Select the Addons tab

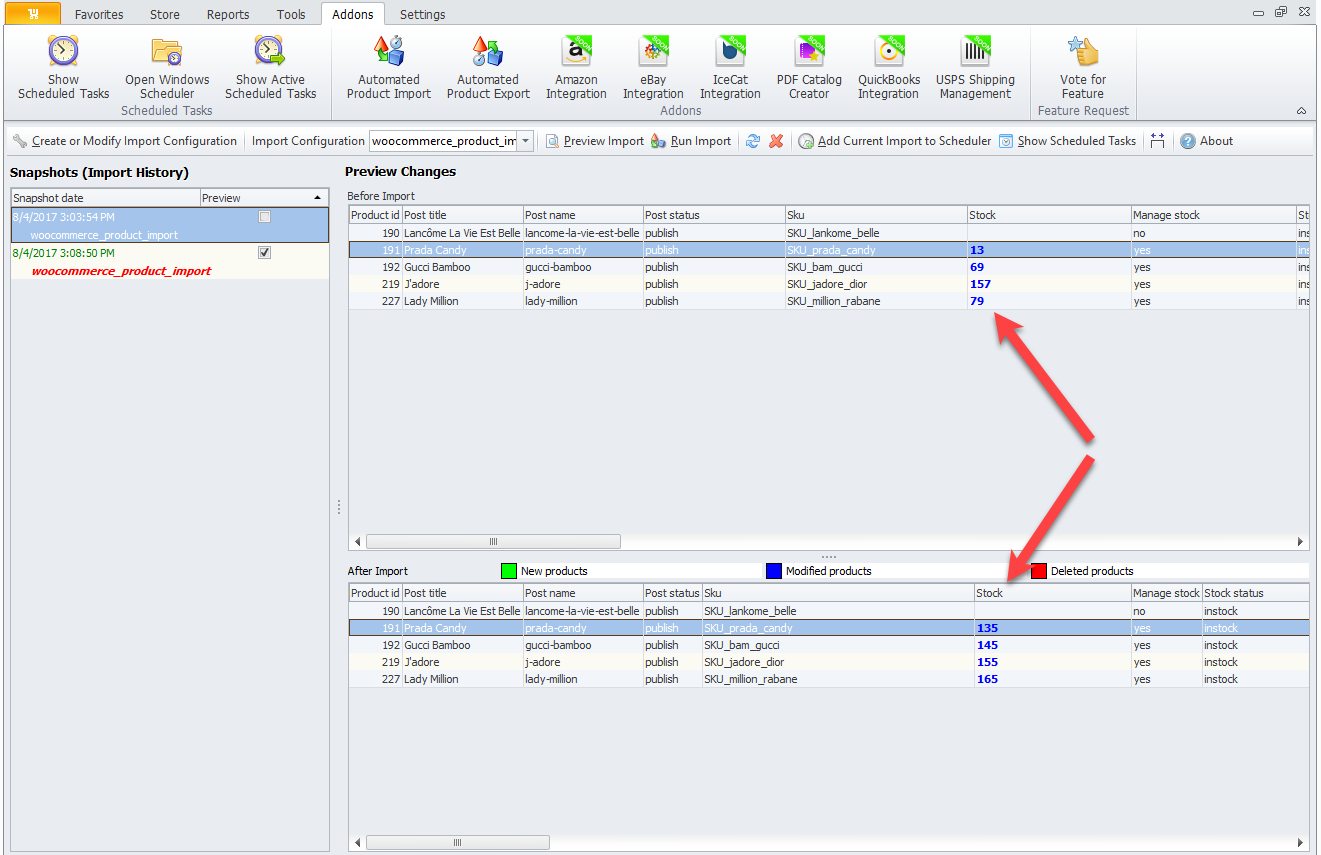pos(353,14)
